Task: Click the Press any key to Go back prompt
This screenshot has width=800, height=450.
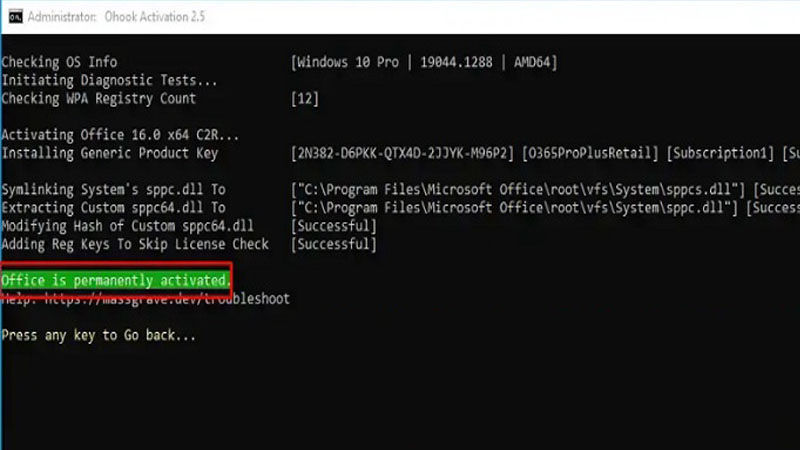Action: coord(98,335)
